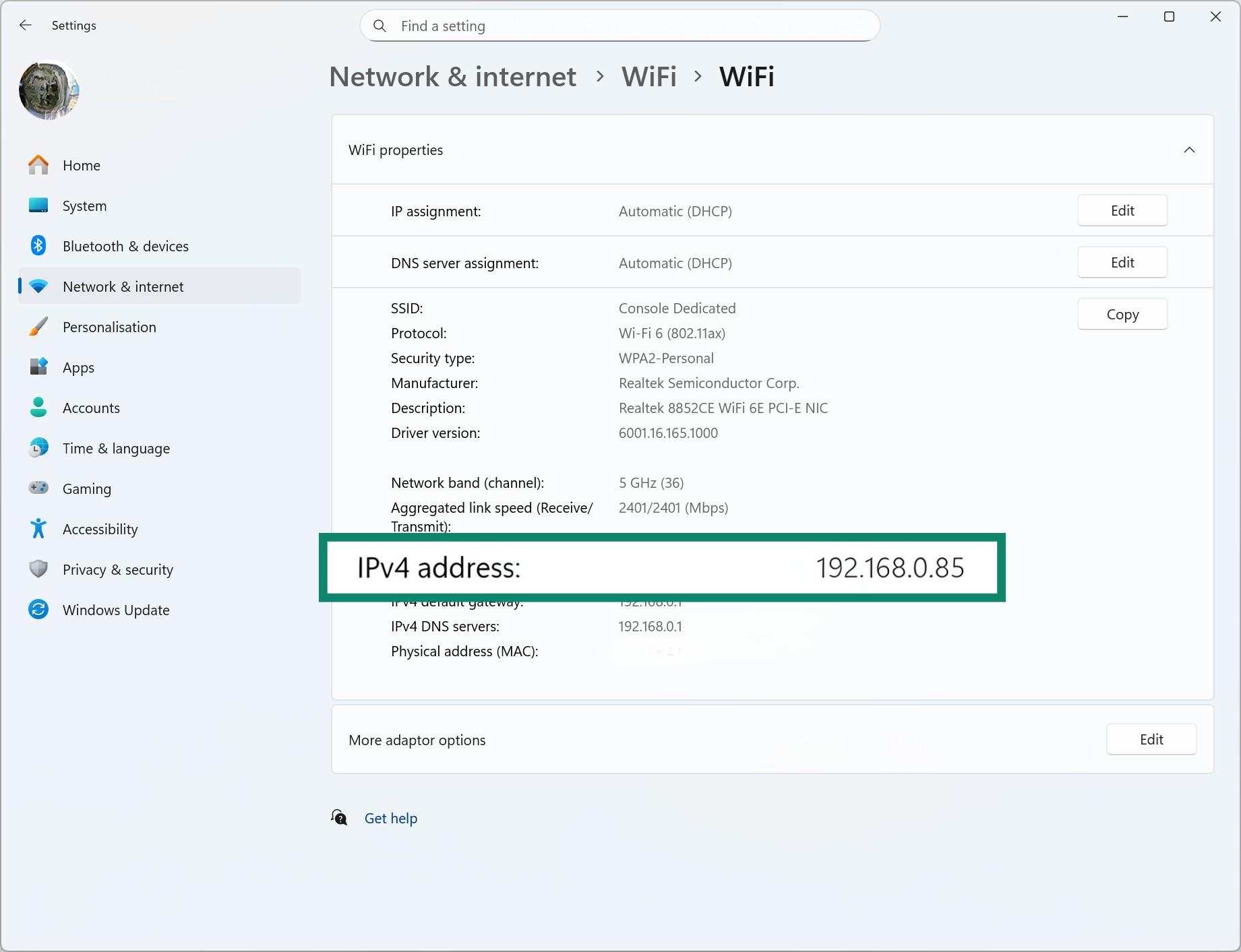Image resolution: width=1241 pixels, height=952 pixels.
Task: Click the Gaming controller icon
Action: pyautogui.click(x=38, y=488)
